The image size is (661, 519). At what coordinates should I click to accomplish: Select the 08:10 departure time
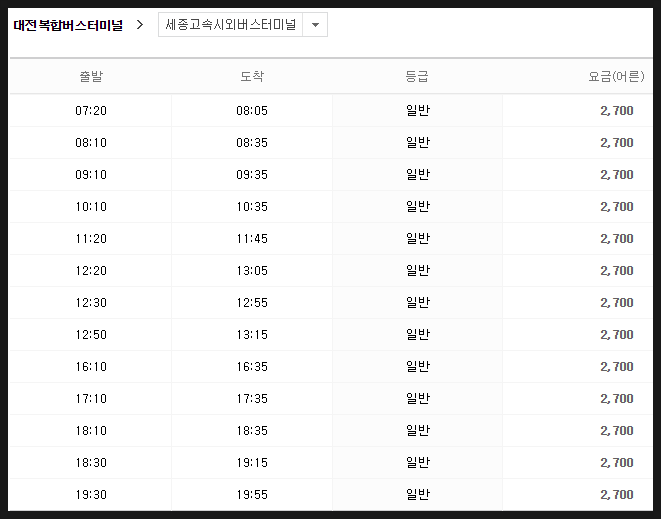91,143
